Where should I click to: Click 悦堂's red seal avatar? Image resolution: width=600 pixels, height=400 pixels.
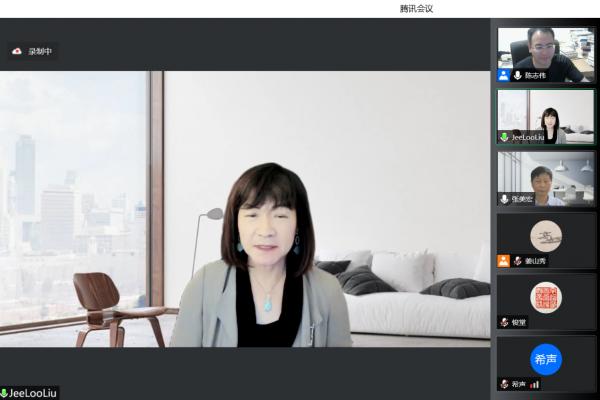click(x=545, y=297)
